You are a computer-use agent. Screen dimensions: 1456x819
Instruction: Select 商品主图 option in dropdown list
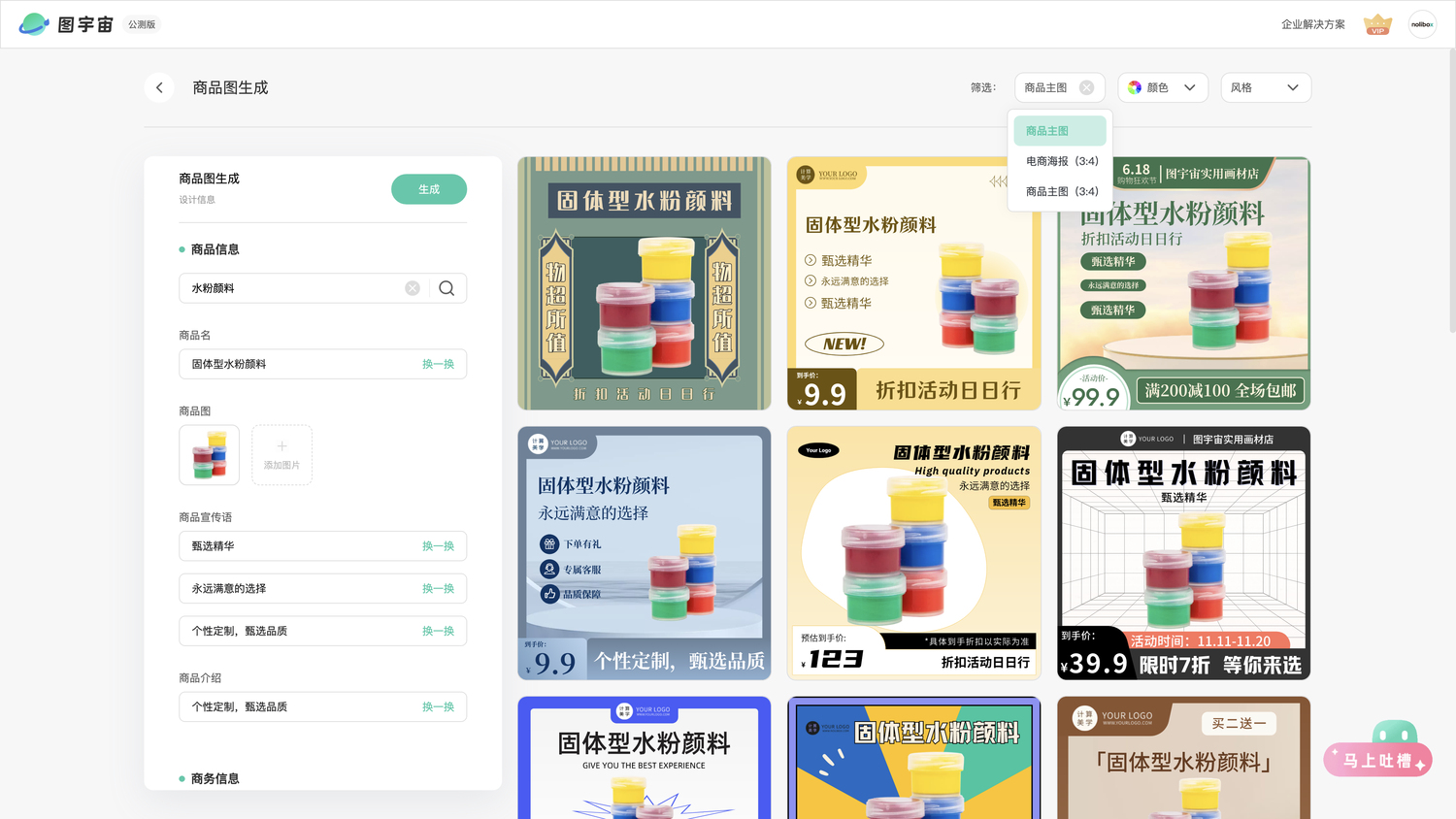pyautogui.click(x=1060, y=131)
